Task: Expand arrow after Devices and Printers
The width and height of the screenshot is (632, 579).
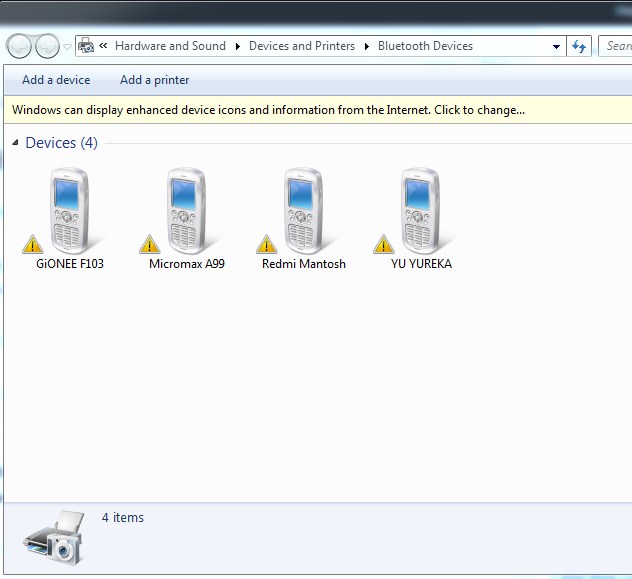Action: tap(367, 46)
